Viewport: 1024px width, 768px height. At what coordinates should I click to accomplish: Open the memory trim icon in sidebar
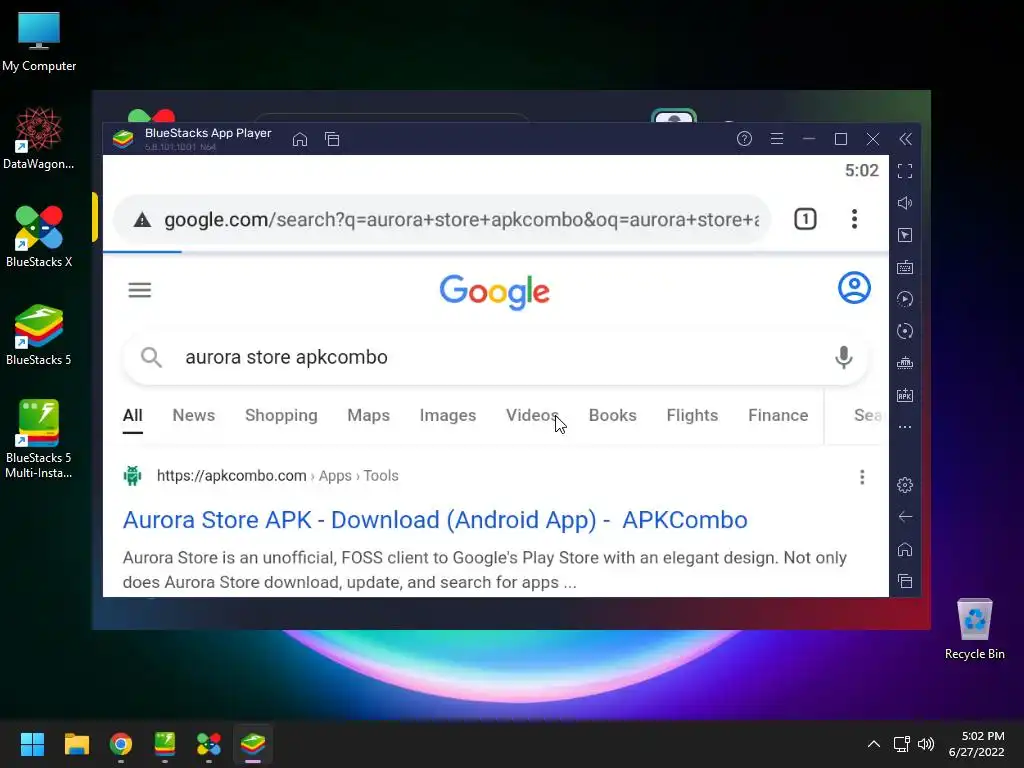pyautogui.click(x=905, y=363)
